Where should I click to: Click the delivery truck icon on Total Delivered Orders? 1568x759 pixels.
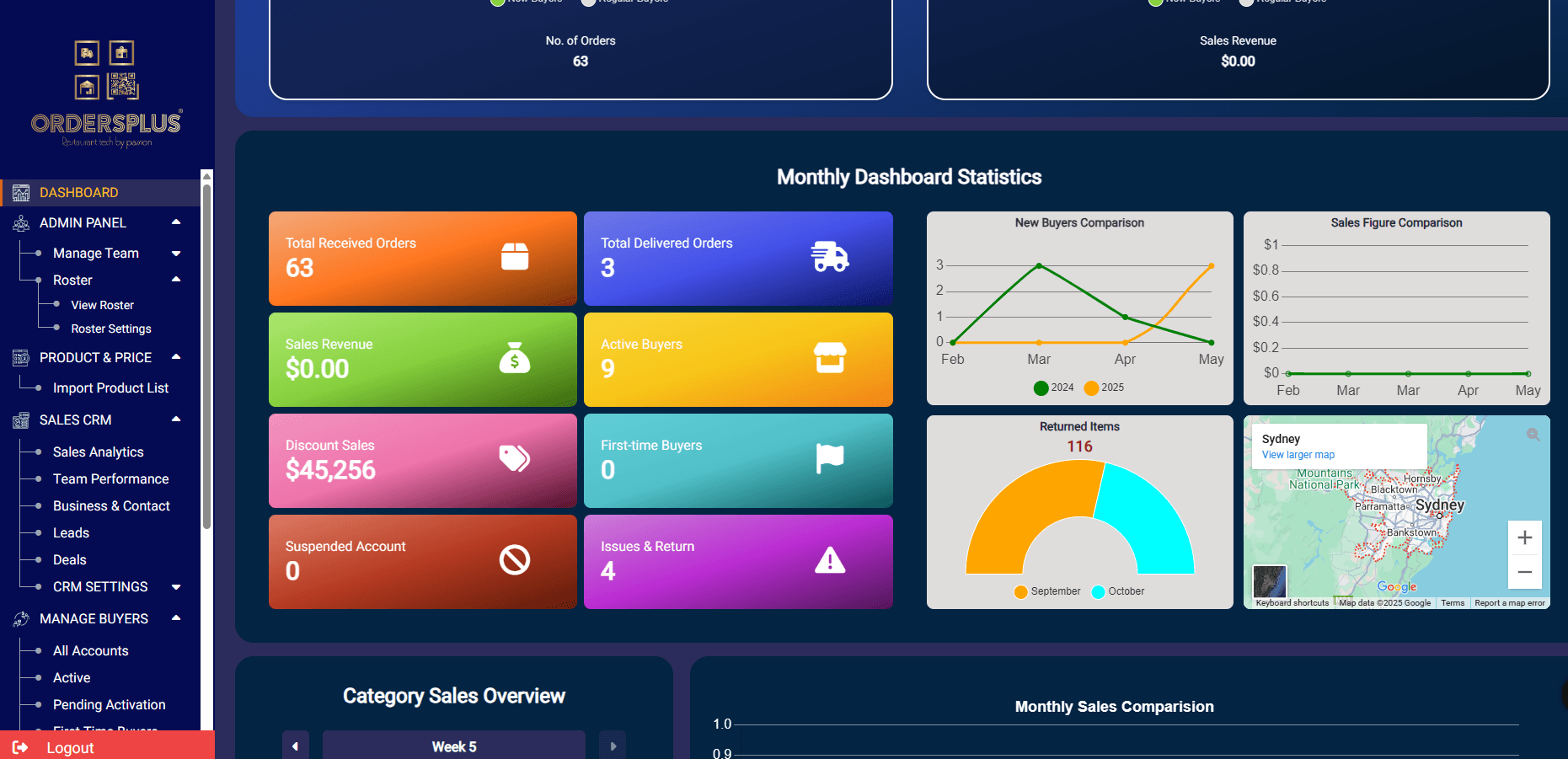[x=829, y=257]
